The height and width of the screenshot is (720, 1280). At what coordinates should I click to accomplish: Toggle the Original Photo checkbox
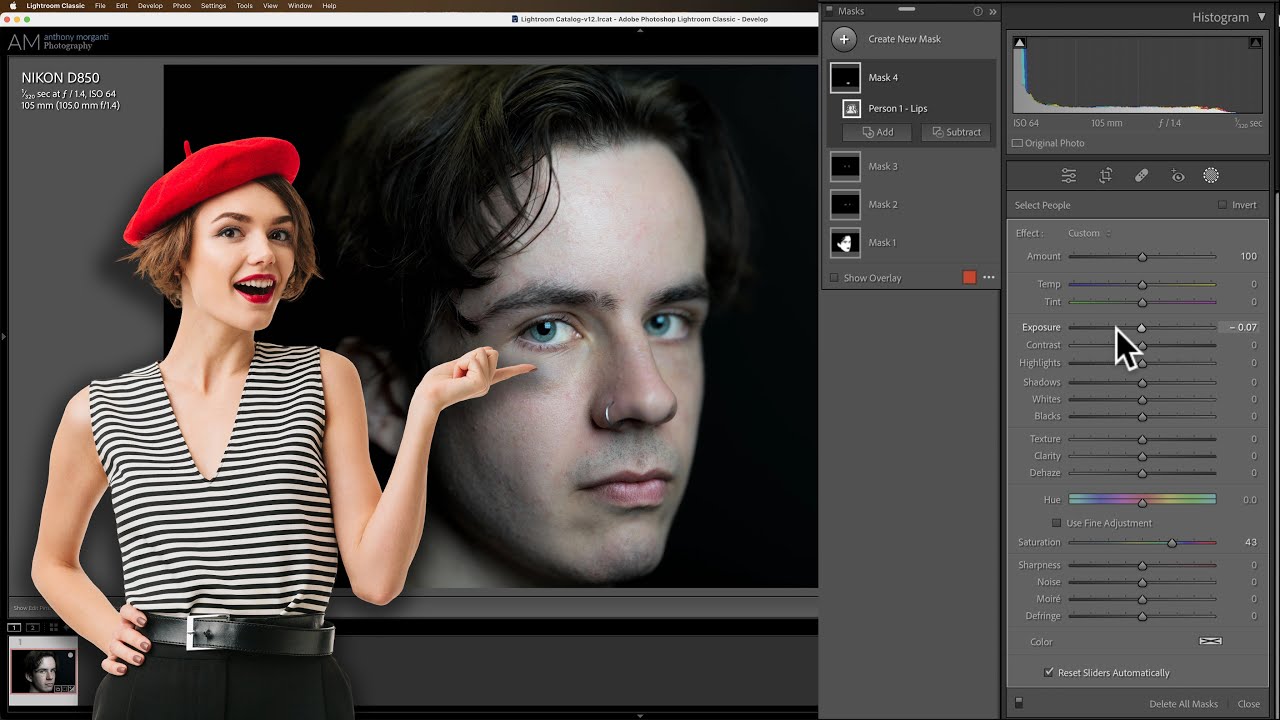[1018, 143]
